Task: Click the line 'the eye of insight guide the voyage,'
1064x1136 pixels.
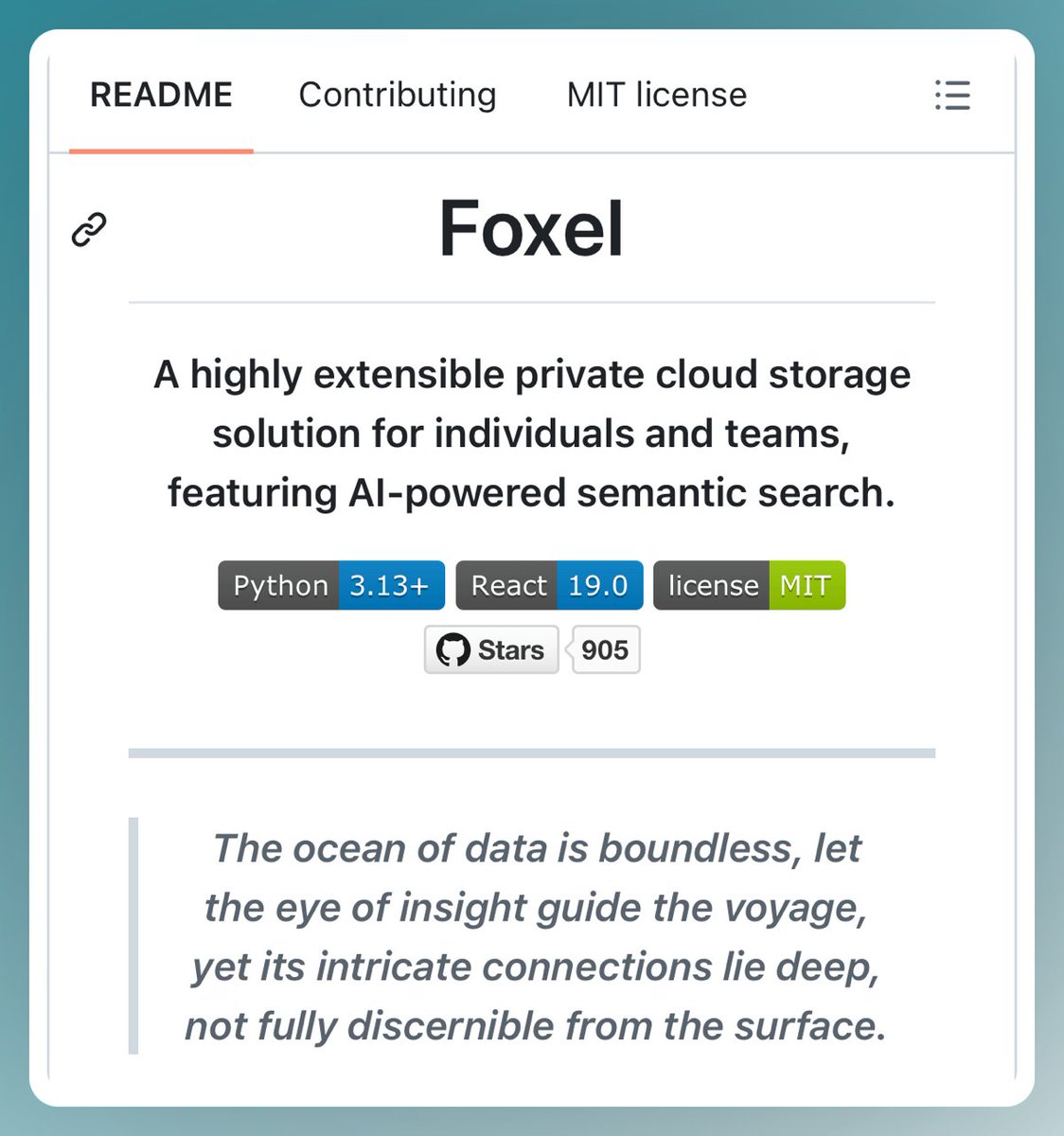Action: click(536, 908)
